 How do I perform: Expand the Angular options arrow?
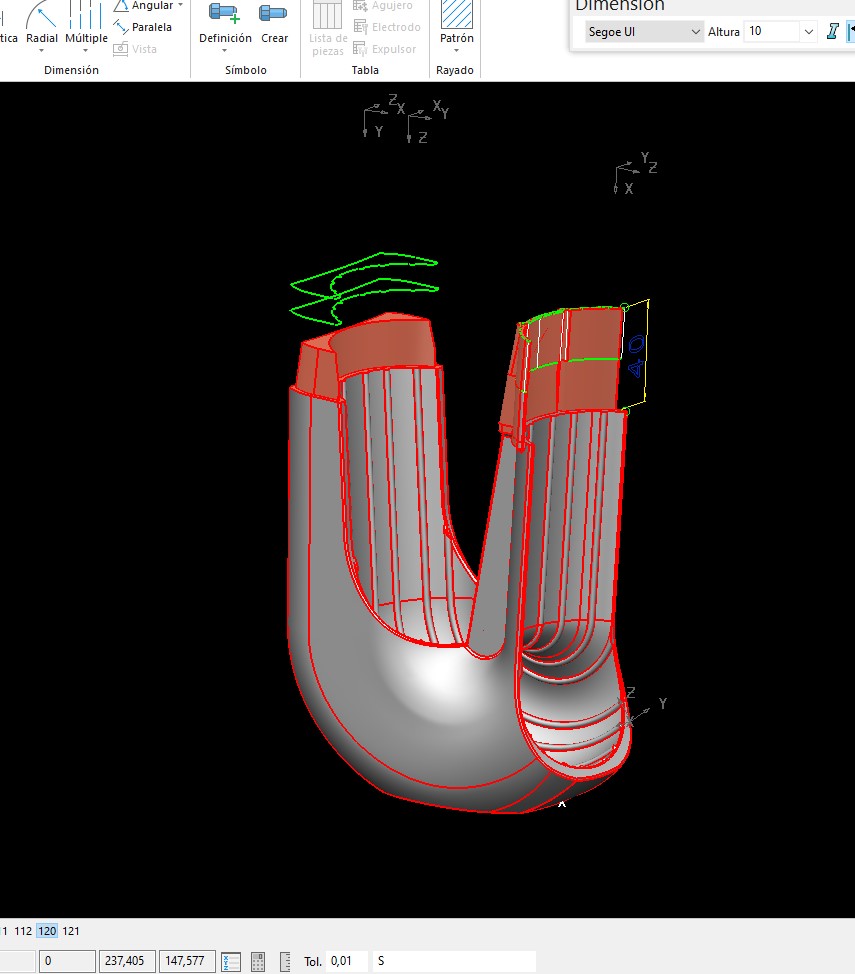coord(180,5)
